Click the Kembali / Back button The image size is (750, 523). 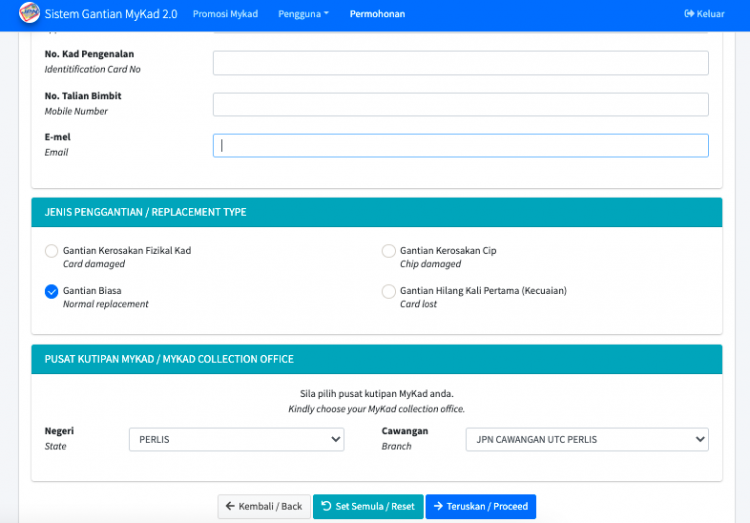pos(264,506)
